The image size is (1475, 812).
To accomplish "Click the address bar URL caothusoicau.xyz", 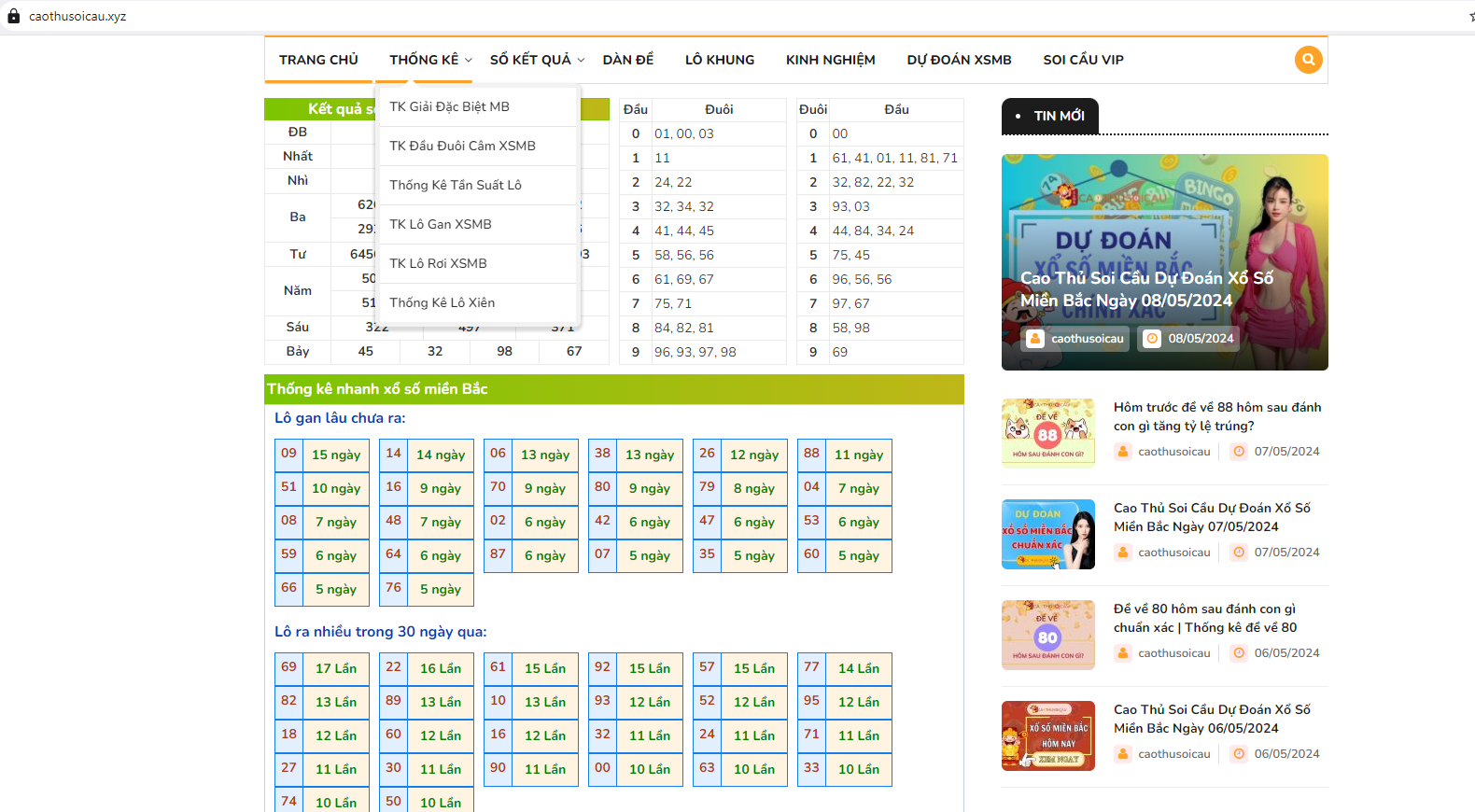I will click(77, 16).
